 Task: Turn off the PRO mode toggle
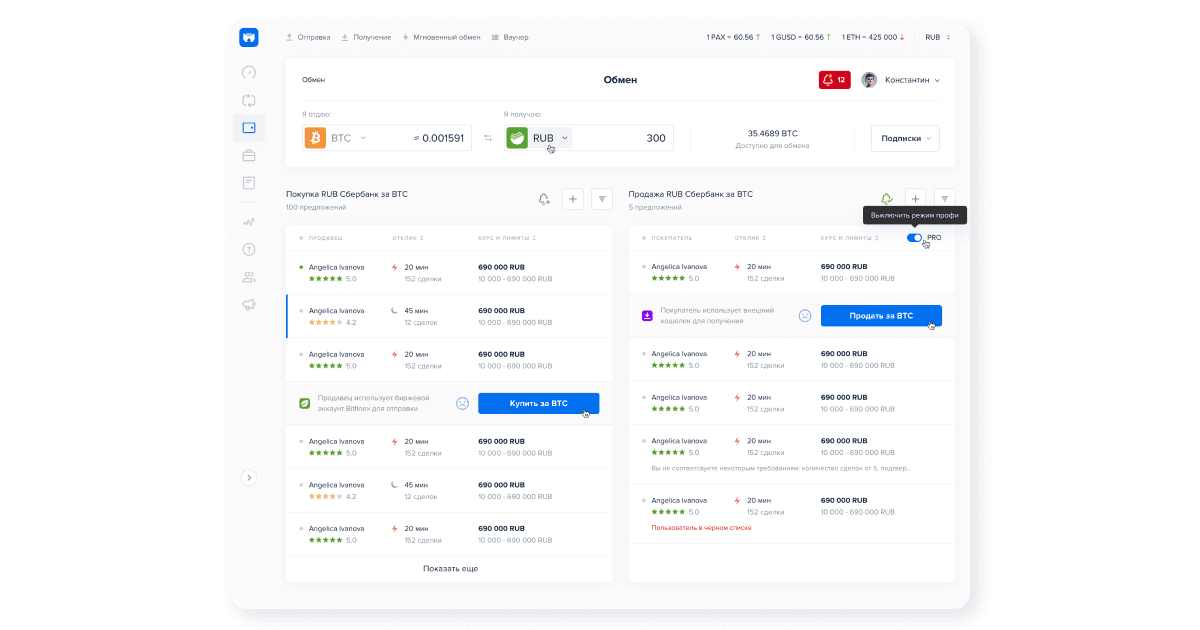tap(915, 238)
